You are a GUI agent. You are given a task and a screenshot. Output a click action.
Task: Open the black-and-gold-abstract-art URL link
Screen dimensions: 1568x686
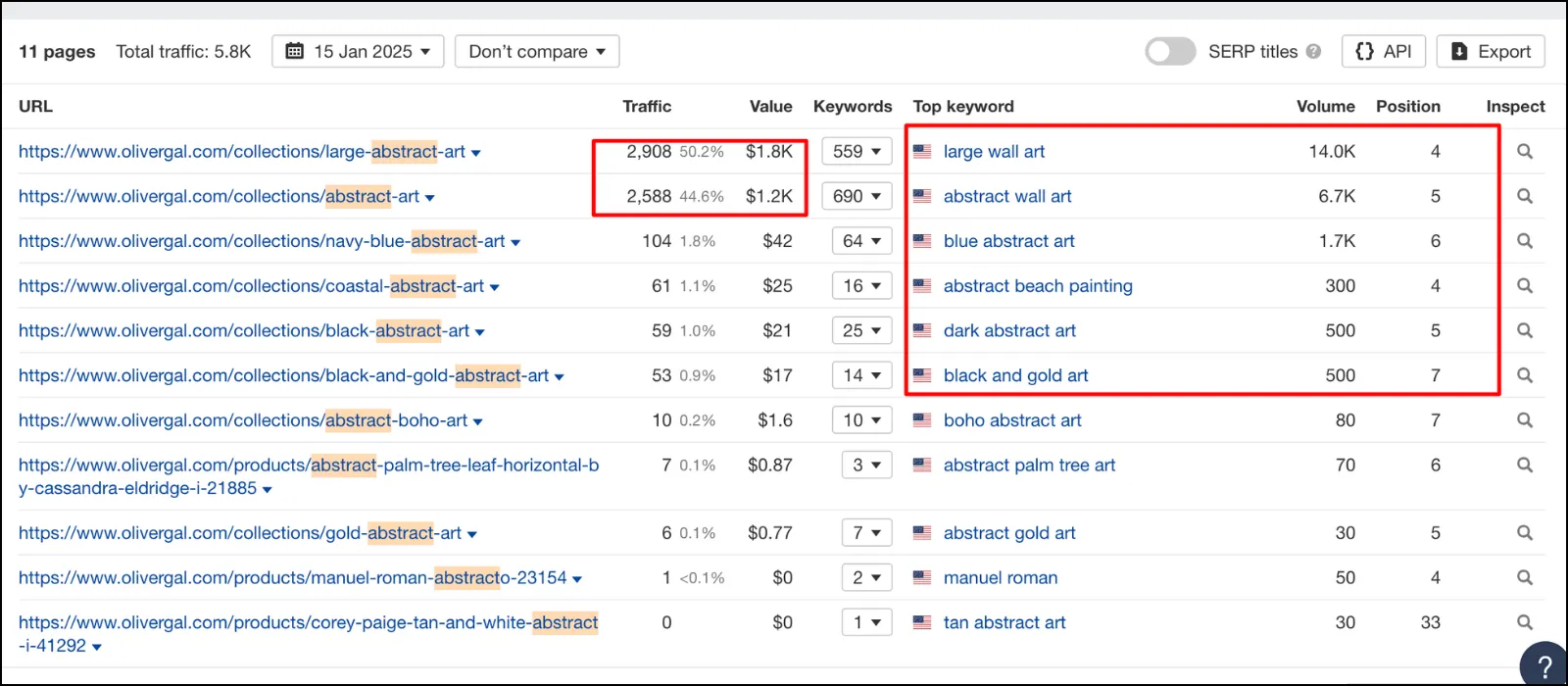click(283, 375)
